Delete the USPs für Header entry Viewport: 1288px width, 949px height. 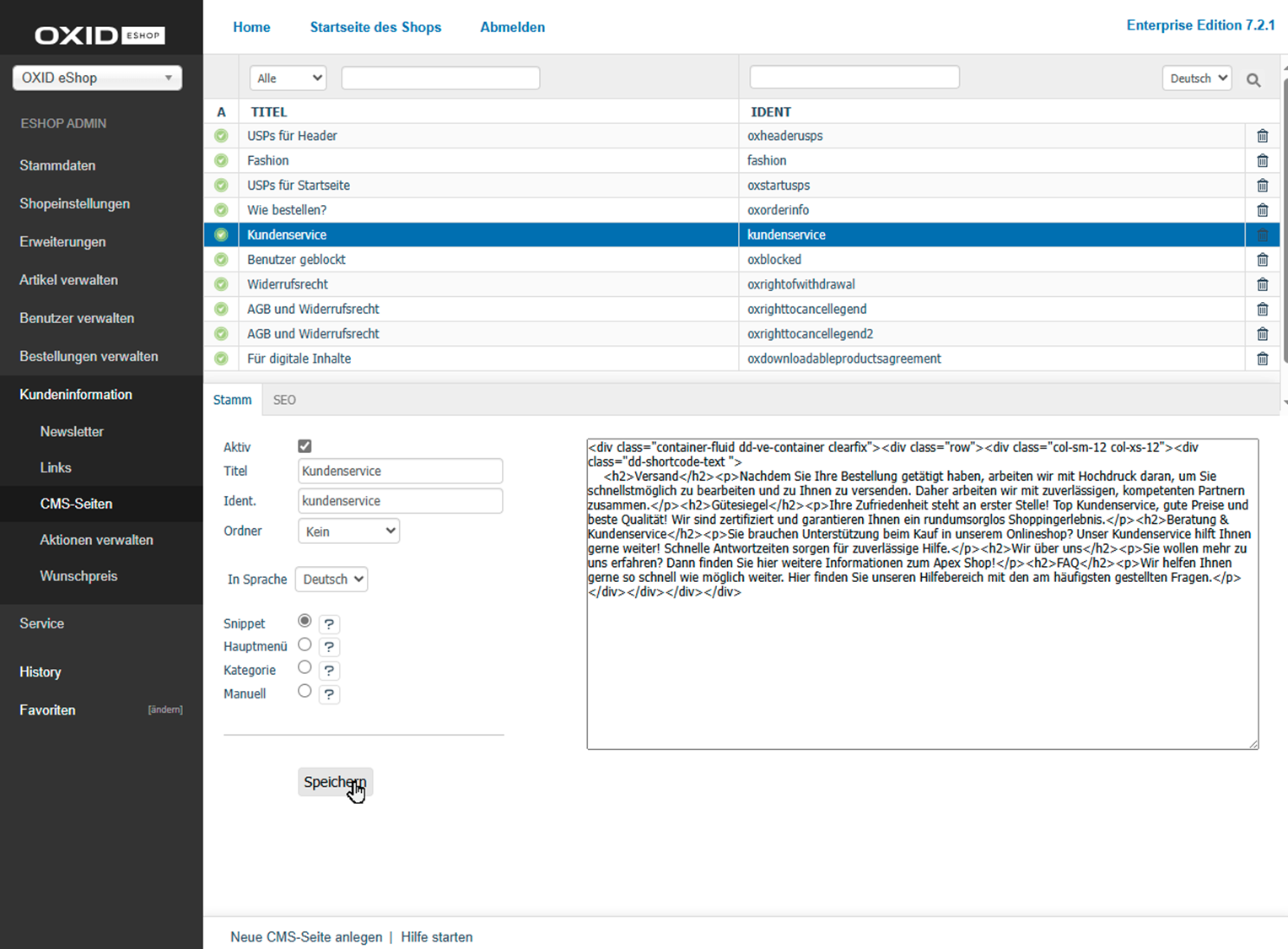click(1262, 136)
